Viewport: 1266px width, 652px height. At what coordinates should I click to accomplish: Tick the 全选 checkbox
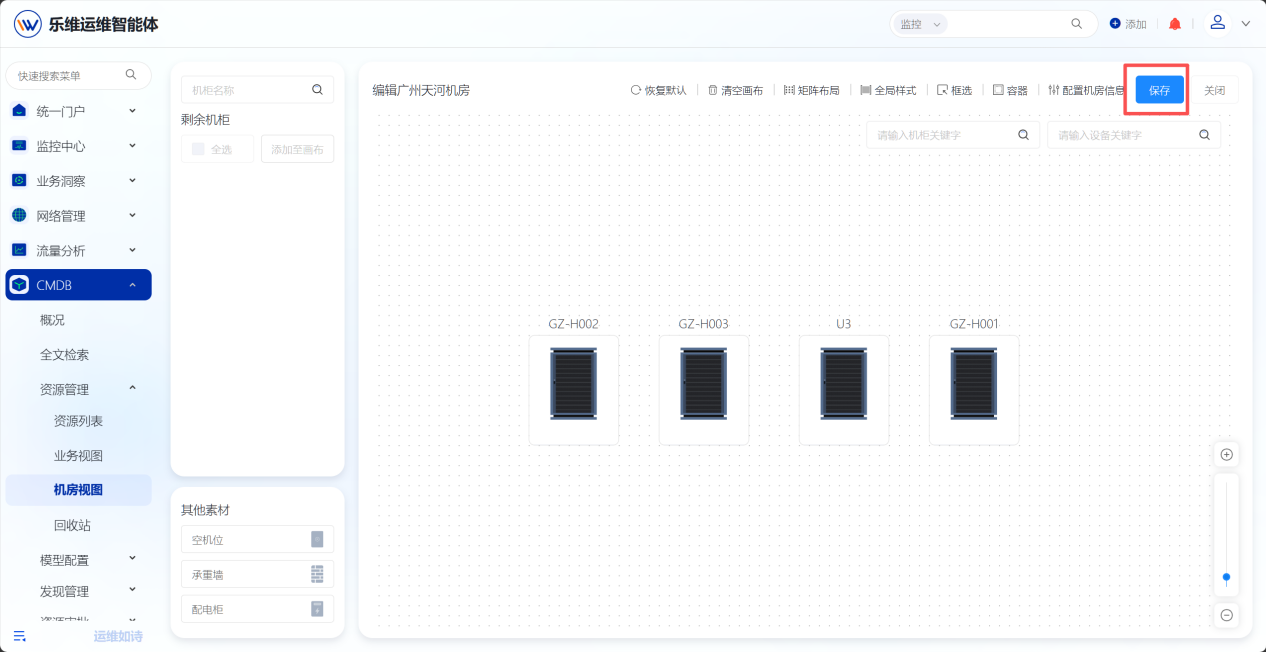tap(198, 149)
